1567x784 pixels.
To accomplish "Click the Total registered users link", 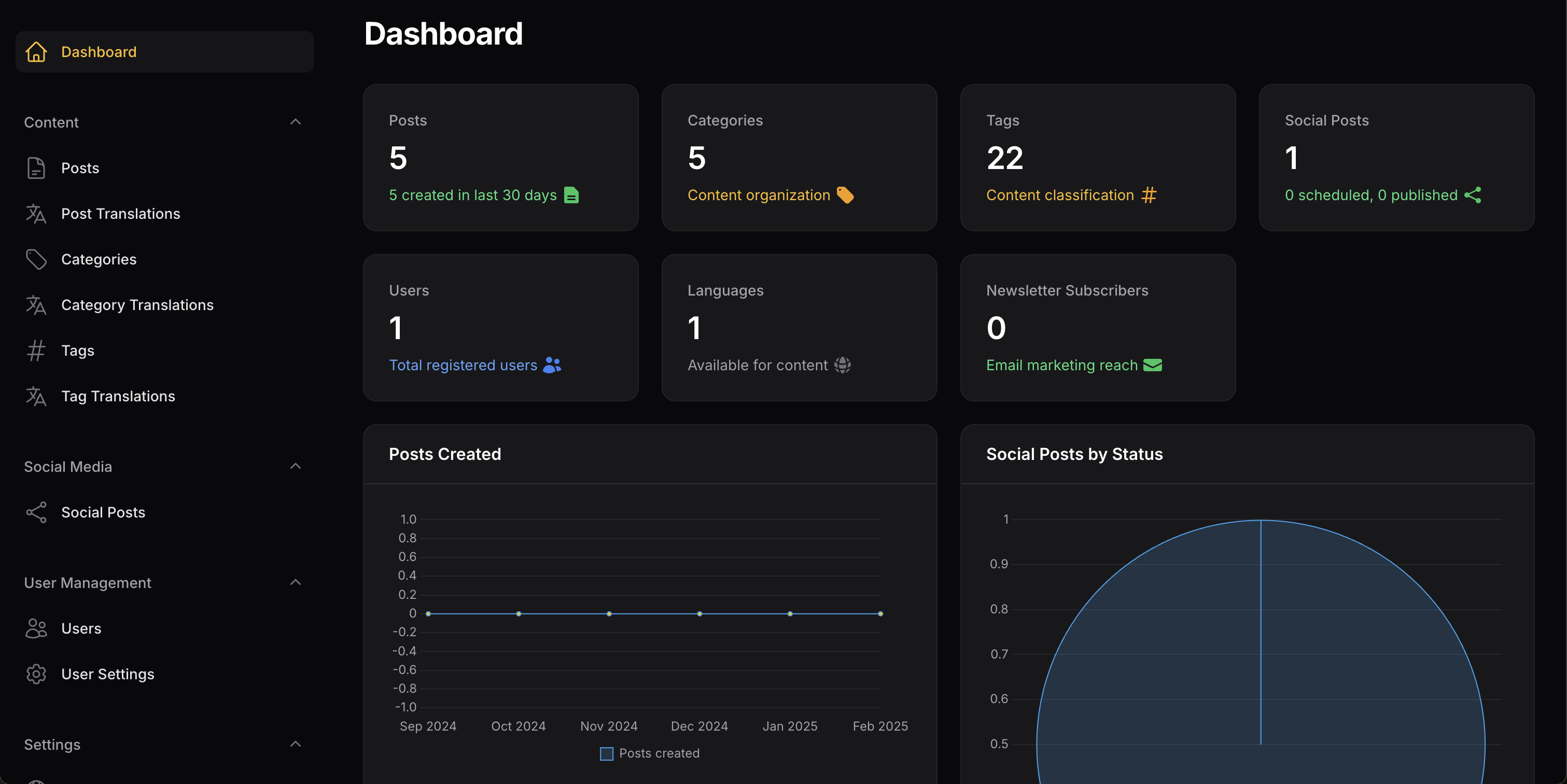I will click(463, 365).
